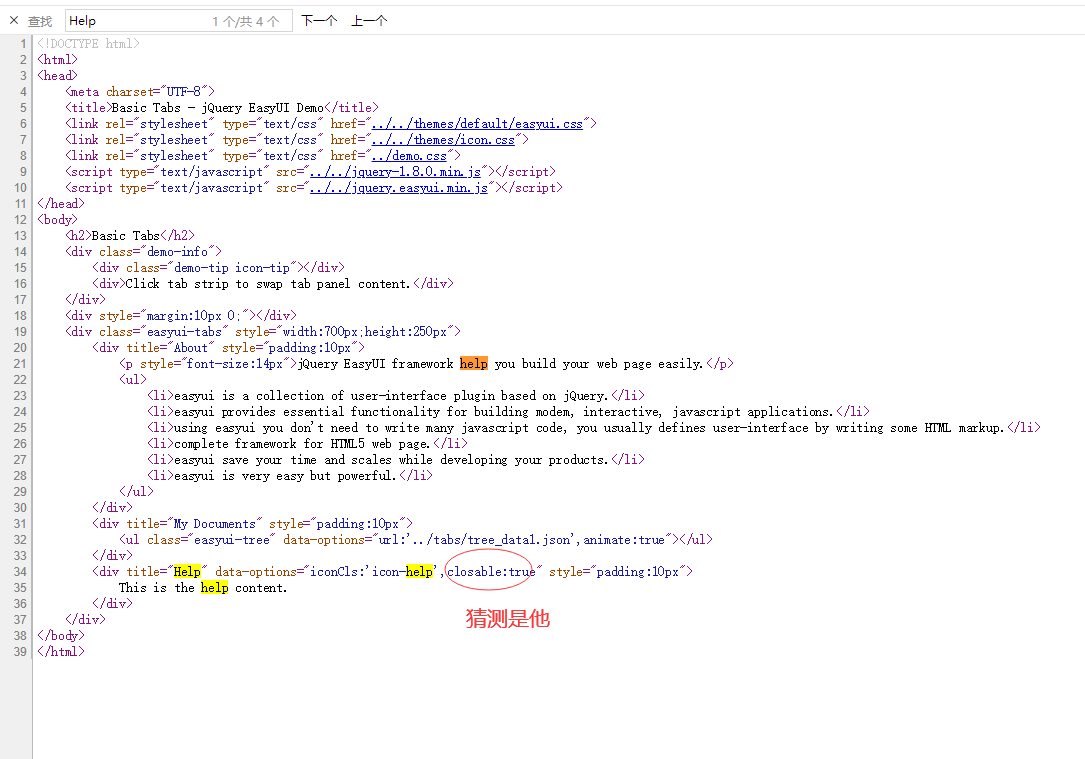Image resolution: width=1085 pixels, height=759 pixels.
Task: Click line number 19 in the gutter
Action: click(x=20, y=332)
